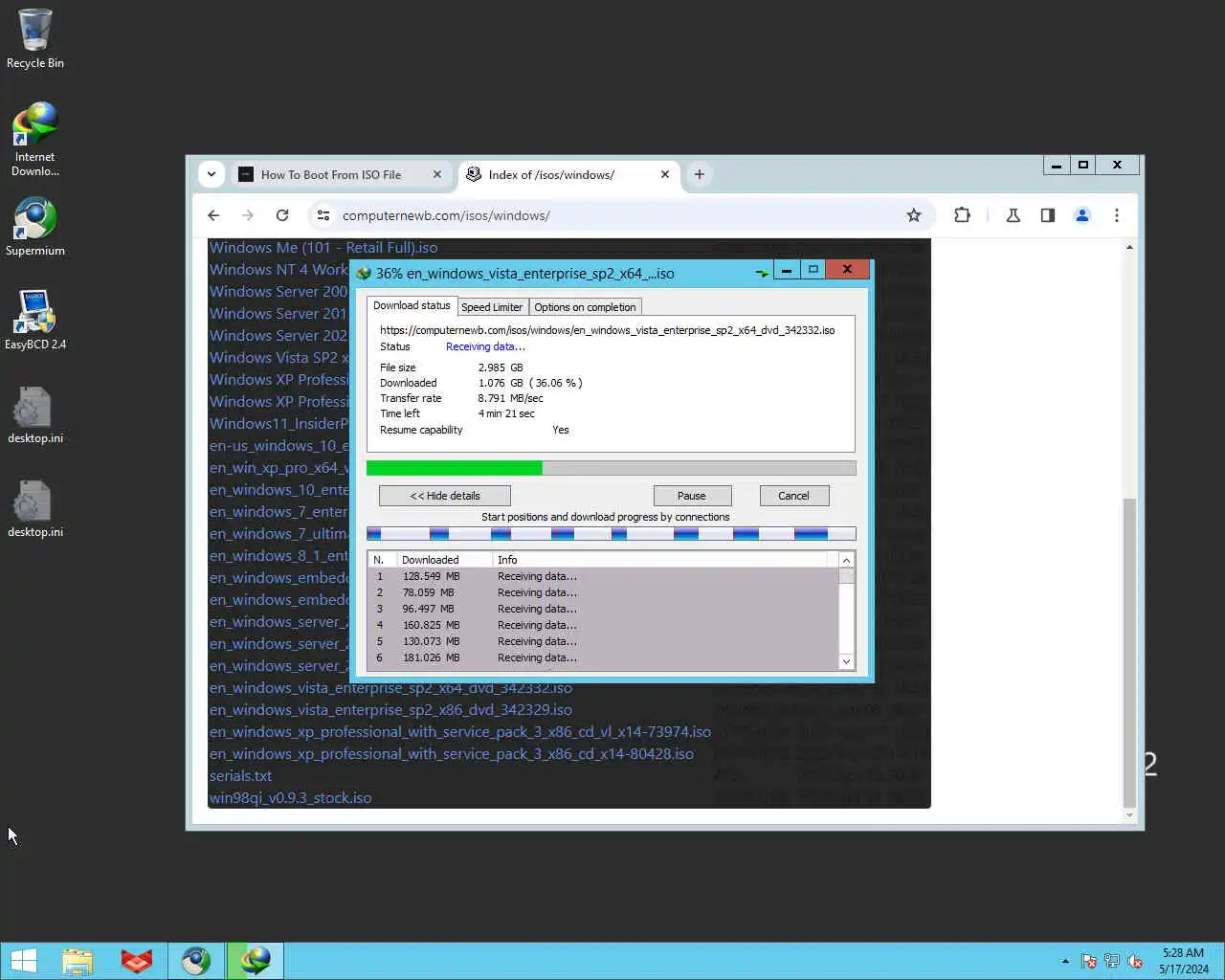1225x980 pixels.
Task: Switch to How To Boot From ISO File tab
Action: [x=331, y=174]
